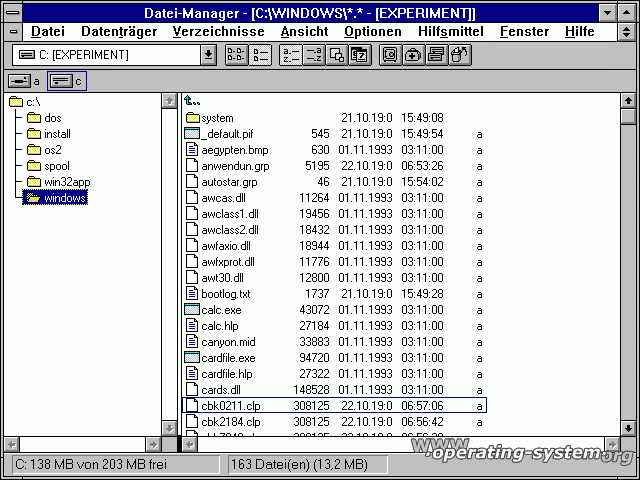Open the Datenträger menu
The width and height of the screenshot is (640, 480).
tap(119, 31)
